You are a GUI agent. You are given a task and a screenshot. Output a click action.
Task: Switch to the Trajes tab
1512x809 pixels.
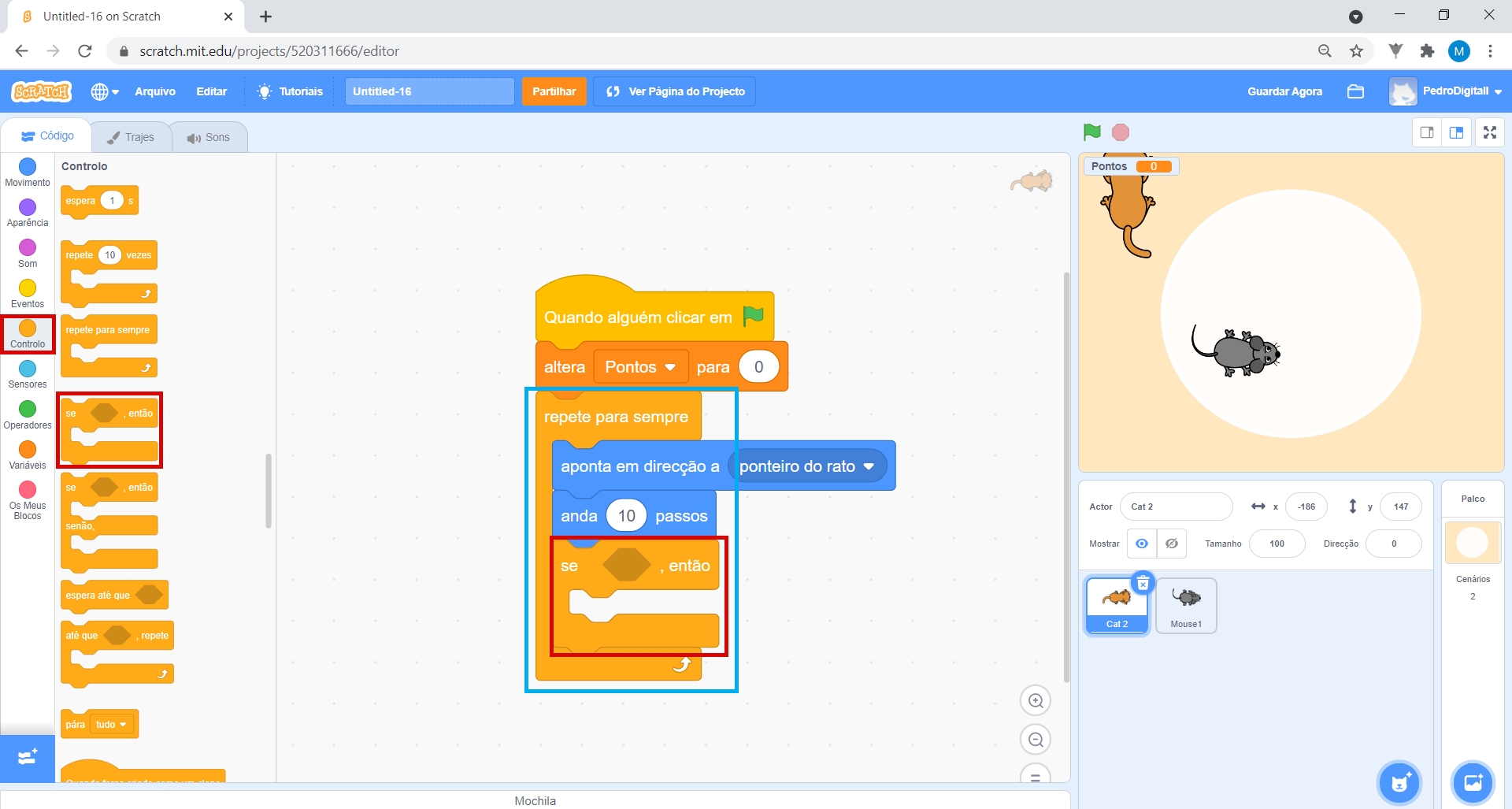[132, 137]
